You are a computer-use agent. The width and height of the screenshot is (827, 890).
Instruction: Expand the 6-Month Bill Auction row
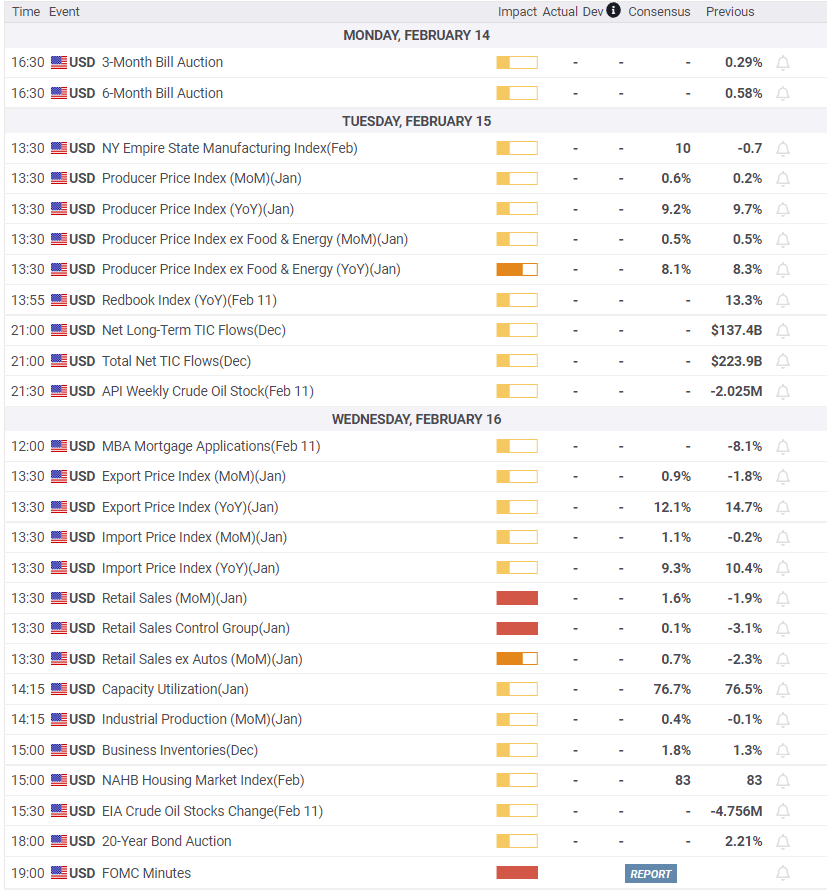tap(162, 93)
